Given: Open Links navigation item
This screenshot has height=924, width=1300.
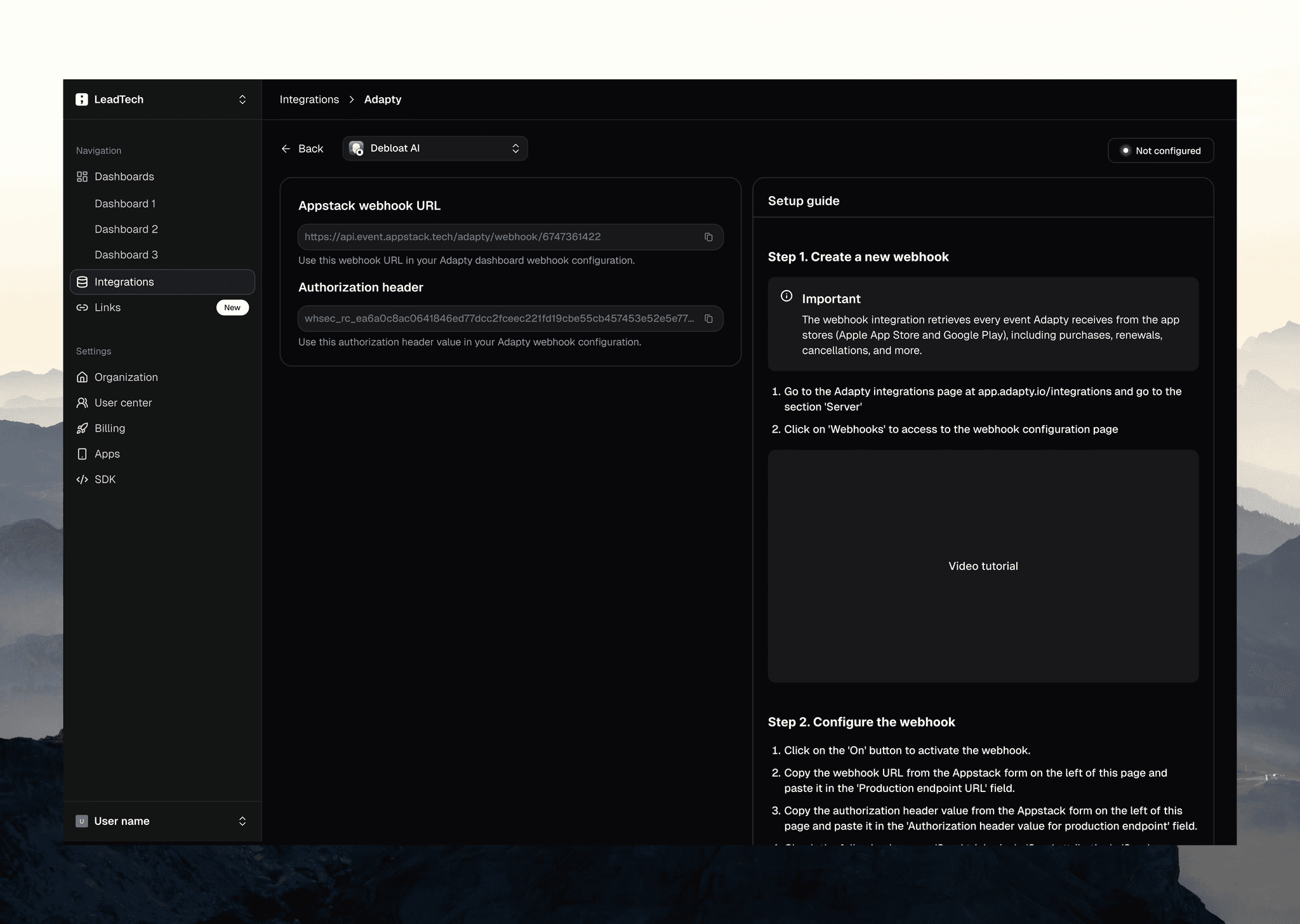Looking at the screenshot, I should click(107, 307).
